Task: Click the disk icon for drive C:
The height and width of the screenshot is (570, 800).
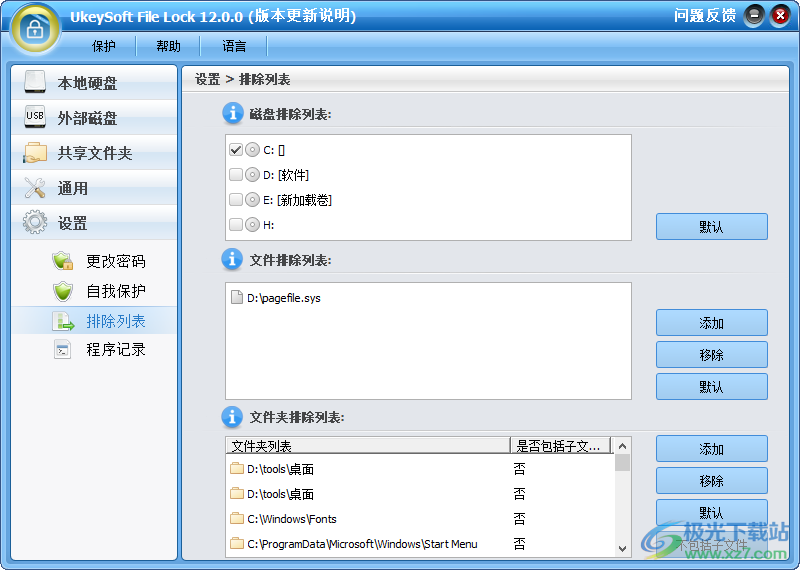Action: [252, 150]
